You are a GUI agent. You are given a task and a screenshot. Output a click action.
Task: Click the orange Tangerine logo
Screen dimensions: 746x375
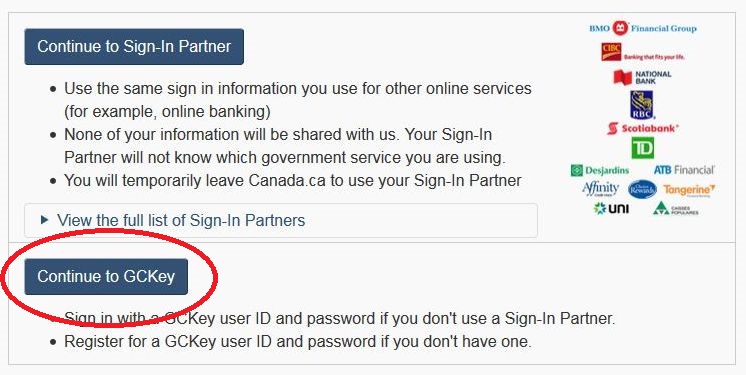[689, 190]
